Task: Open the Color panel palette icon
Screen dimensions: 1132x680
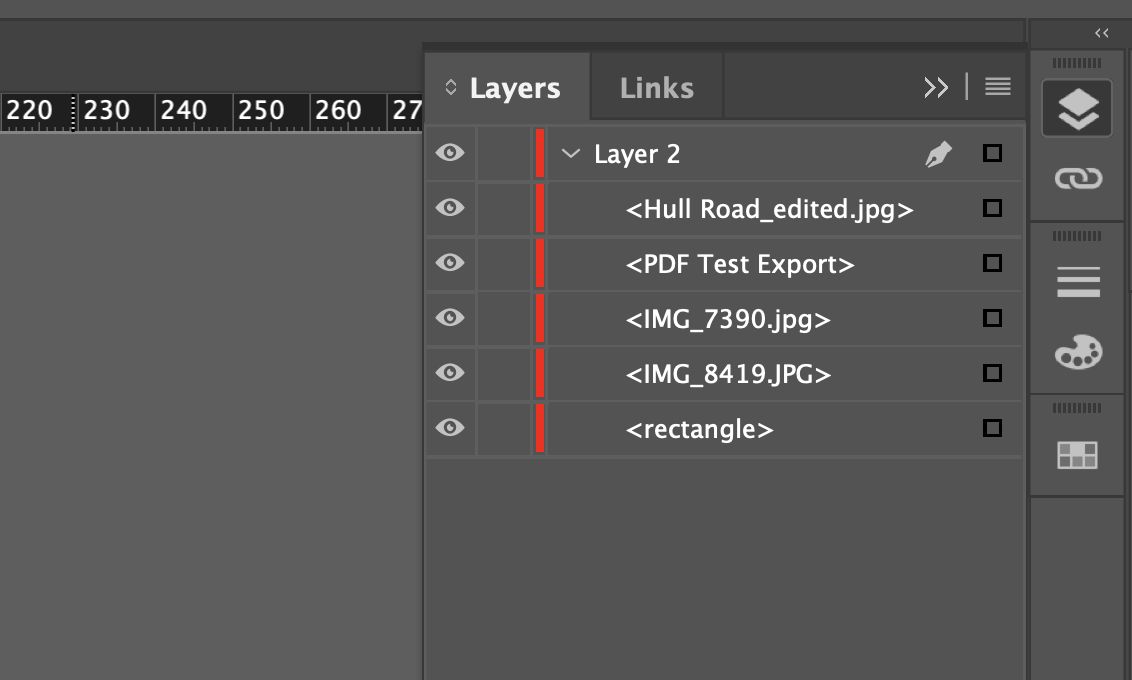Action: pyautogui.click(x=1076, y=352)
